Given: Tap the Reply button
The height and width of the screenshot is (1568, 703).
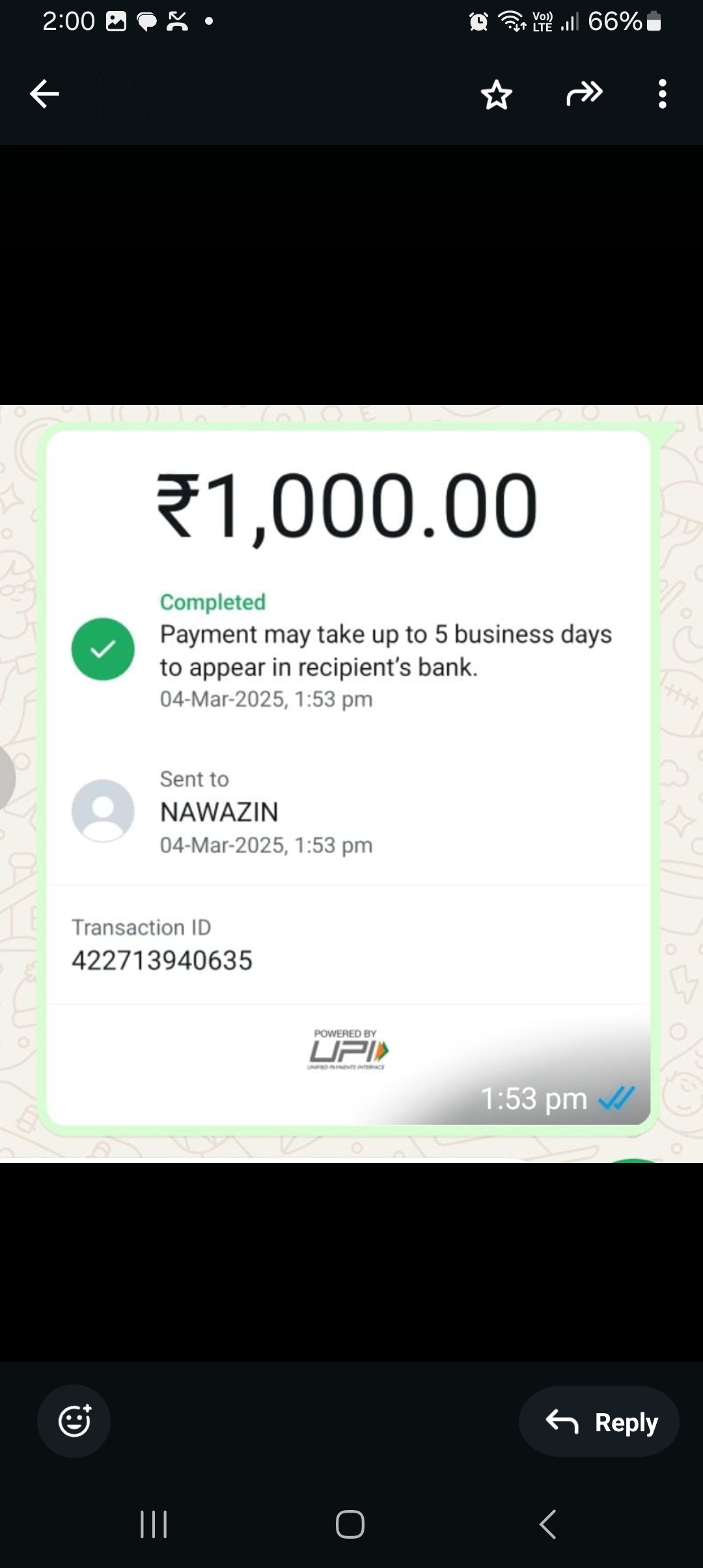Looking at the screenshot, I should pyautogui.click(x=599, y=1421).
